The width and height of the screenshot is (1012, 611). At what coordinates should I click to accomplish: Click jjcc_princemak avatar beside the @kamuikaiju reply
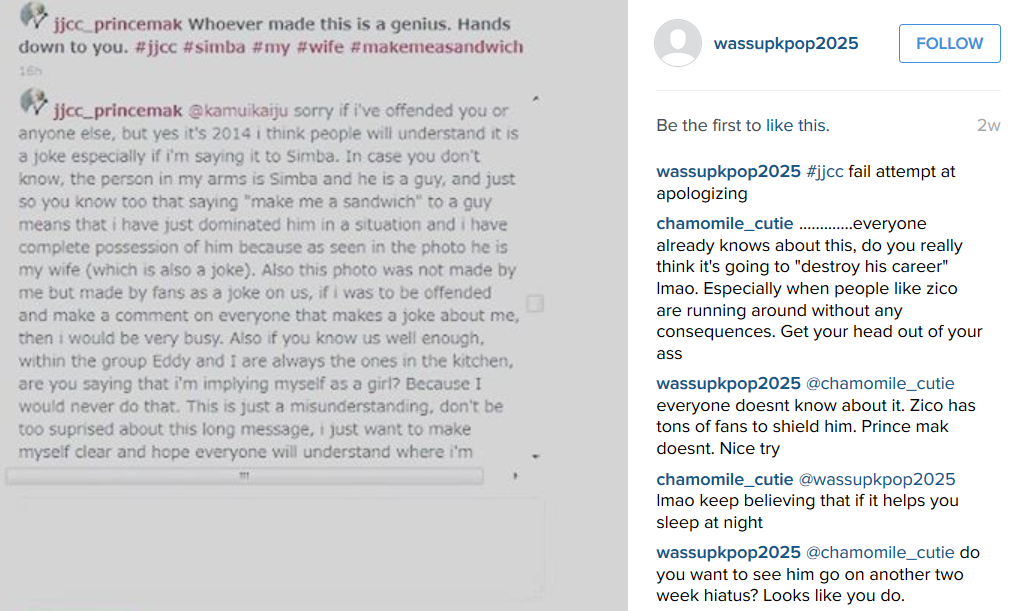pos(33,102)
